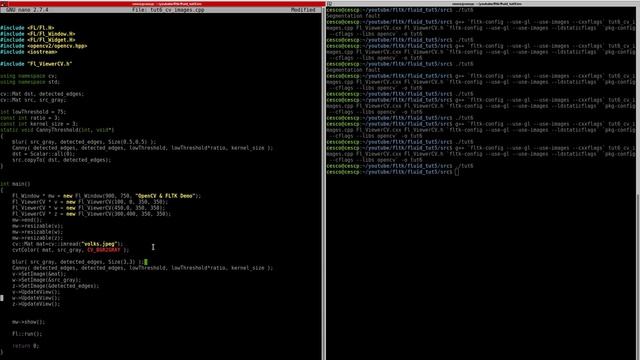Click the empty shell prompt on the terminal's last line
Screen dimensions: 640x360
392,172
